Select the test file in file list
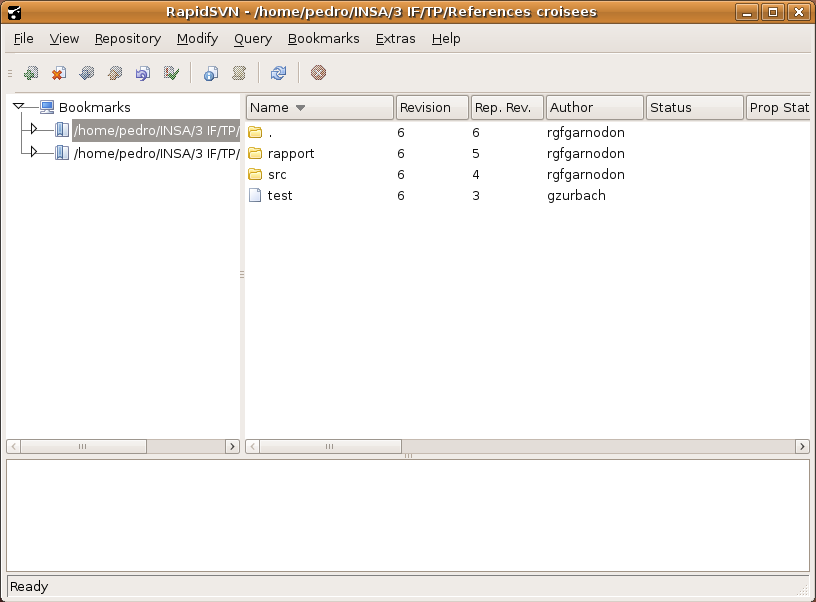 279,196
